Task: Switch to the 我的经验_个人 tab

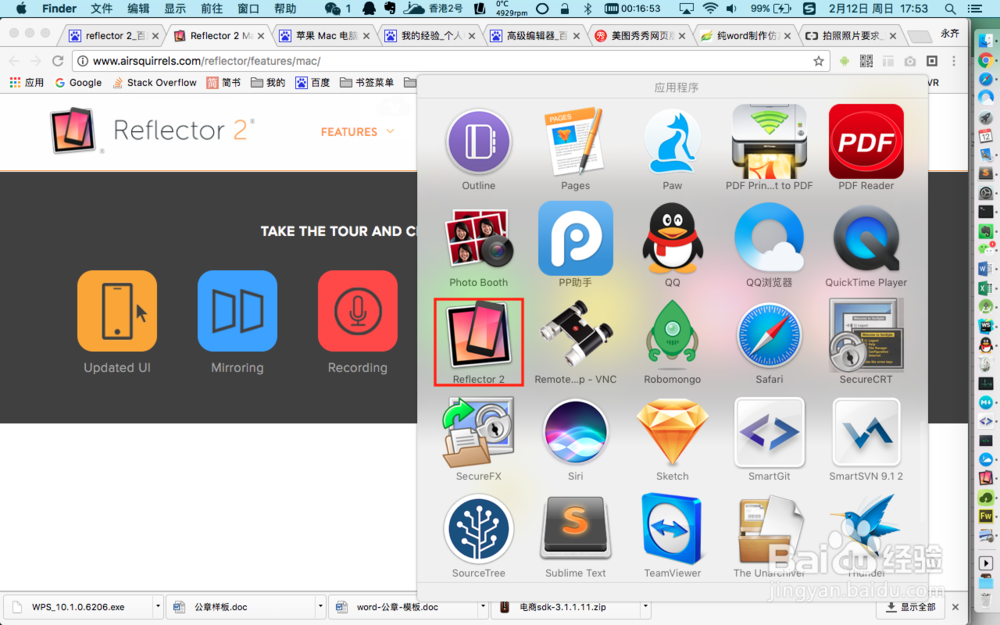Action: [x=430, y=36]
